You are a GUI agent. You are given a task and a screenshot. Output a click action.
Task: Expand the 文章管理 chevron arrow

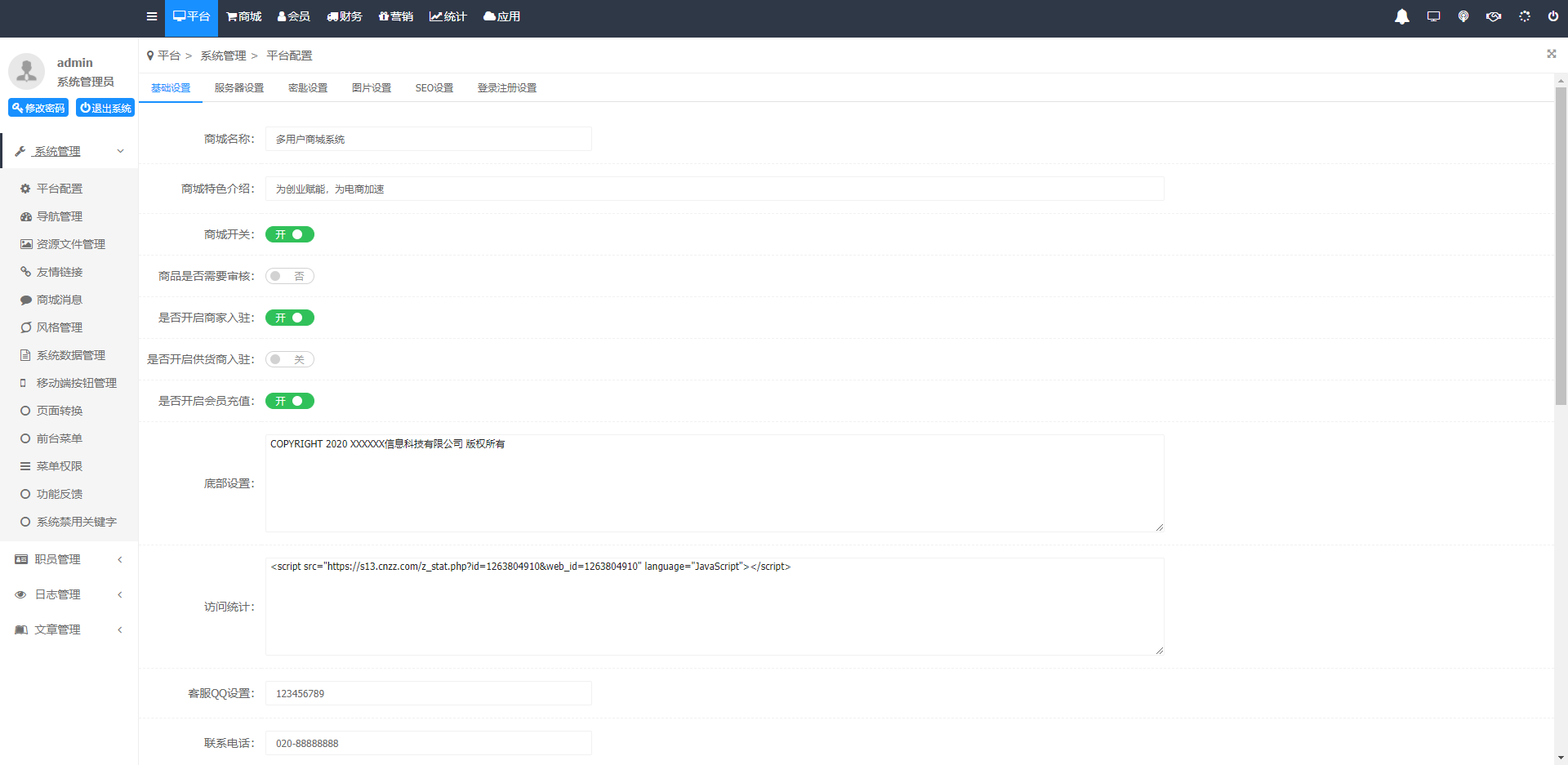(120, 629)
